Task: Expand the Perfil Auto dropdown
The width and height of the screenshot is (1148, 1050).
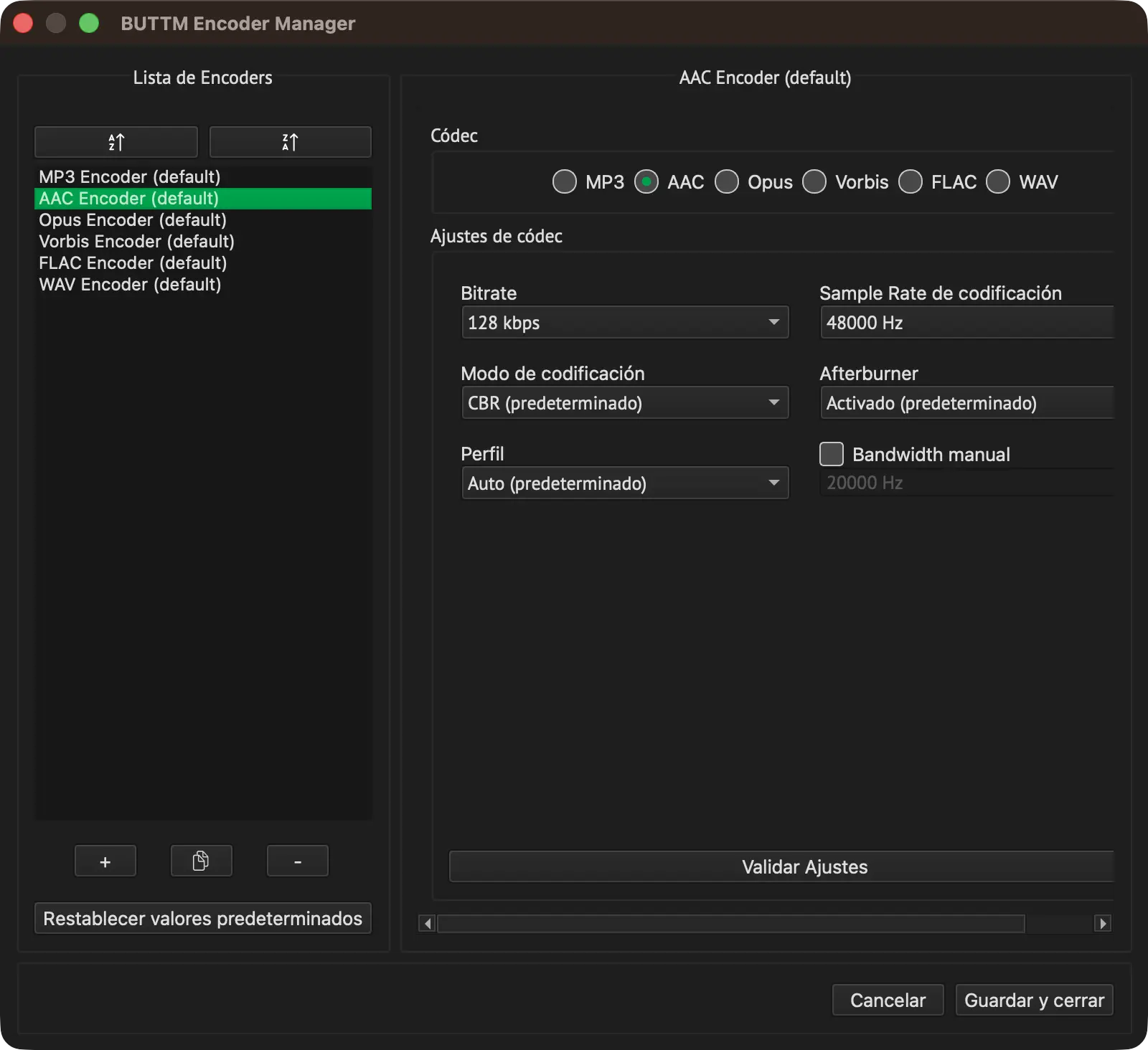Action: click(x=625, y=483)
